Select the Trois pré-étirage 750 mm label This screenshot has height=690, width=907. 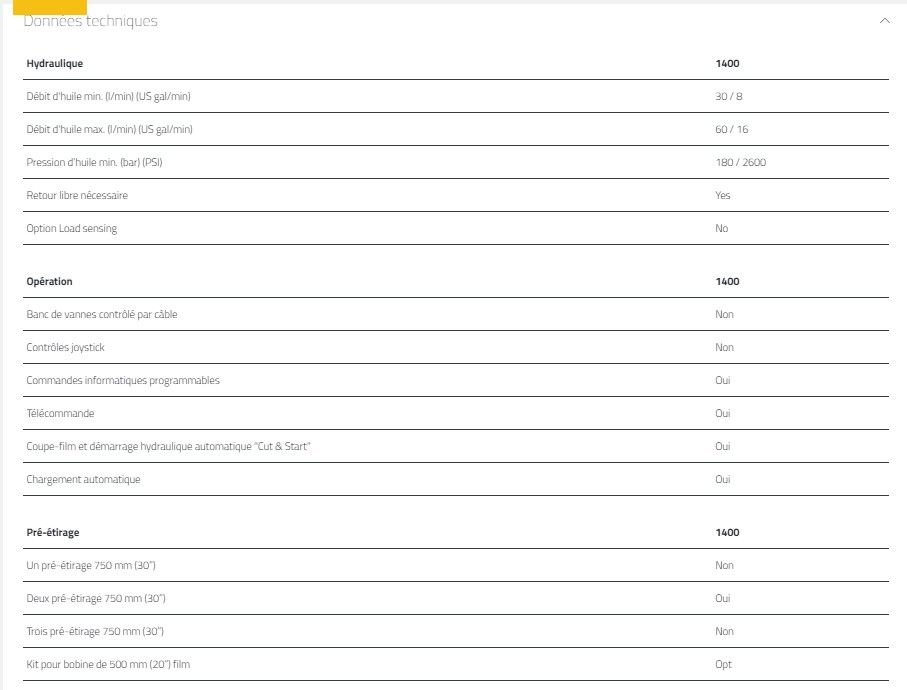pyautogui.click(x=95, y=631)
